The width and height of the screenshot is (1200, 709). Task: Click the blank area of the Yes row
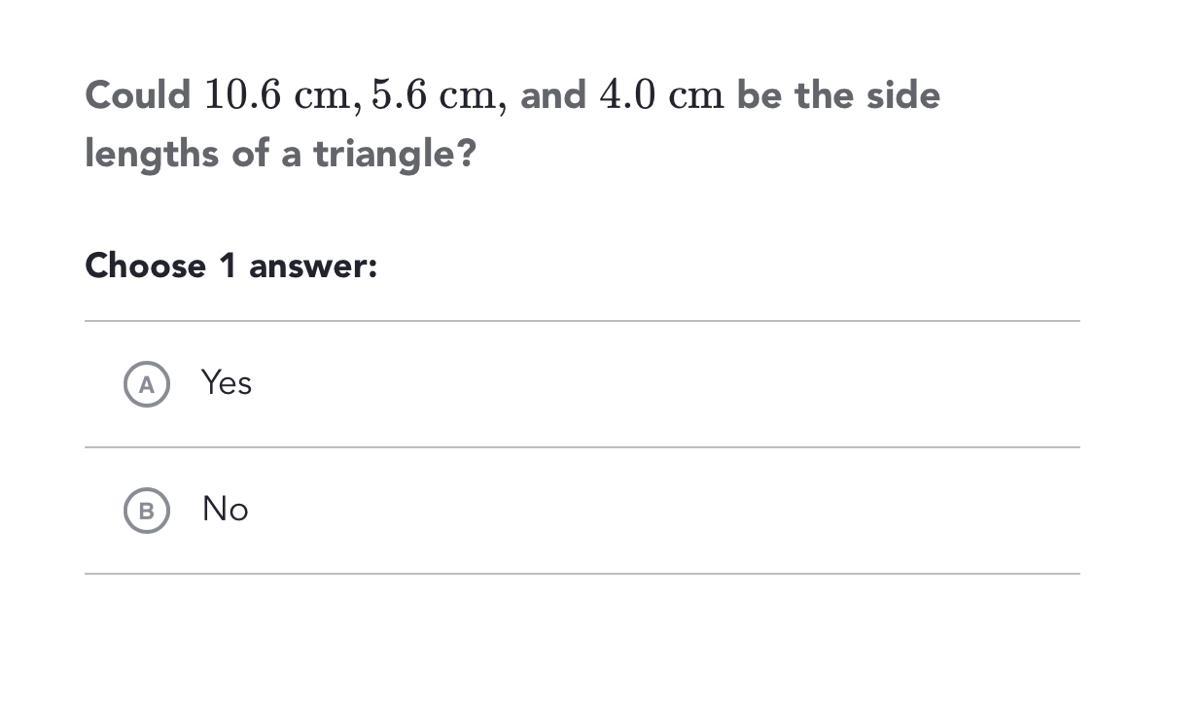[x=665, y=385]
